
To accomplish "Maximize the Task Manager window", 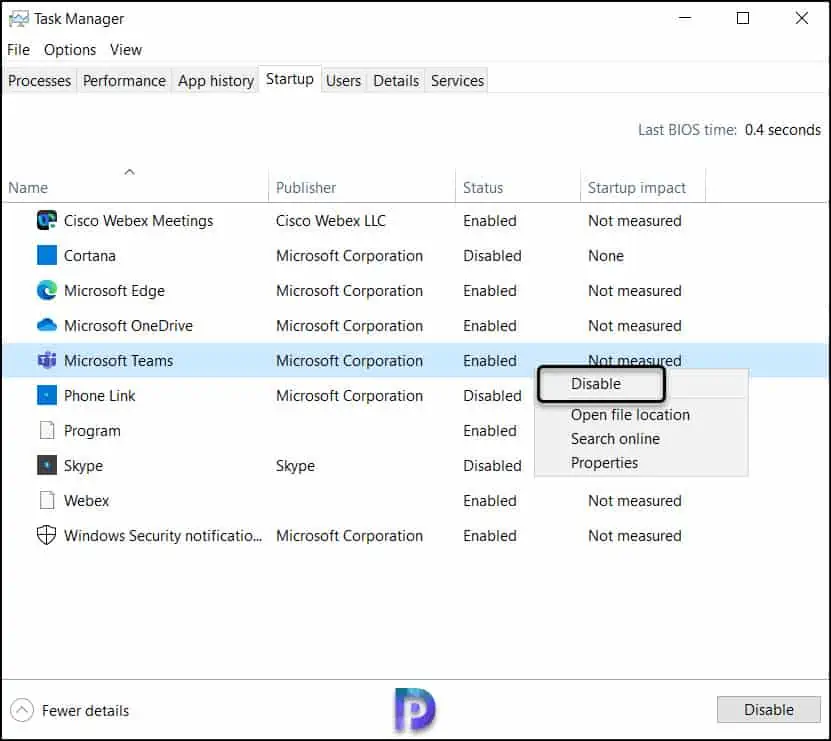I will [x=742, y=19].
